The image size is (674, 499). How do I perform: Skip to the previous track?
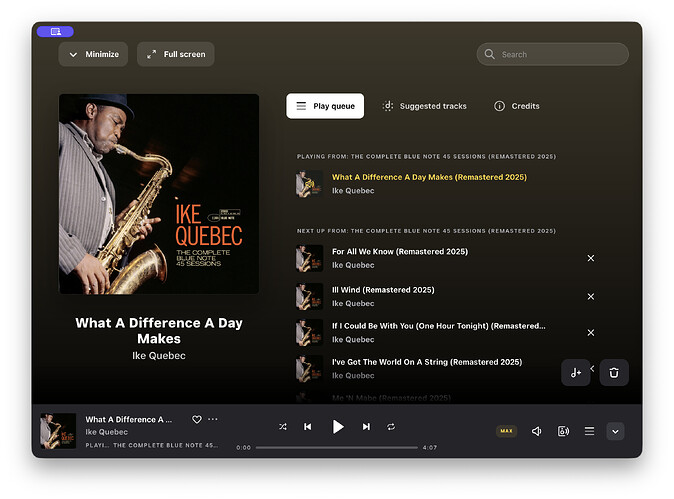click(308, 426)
